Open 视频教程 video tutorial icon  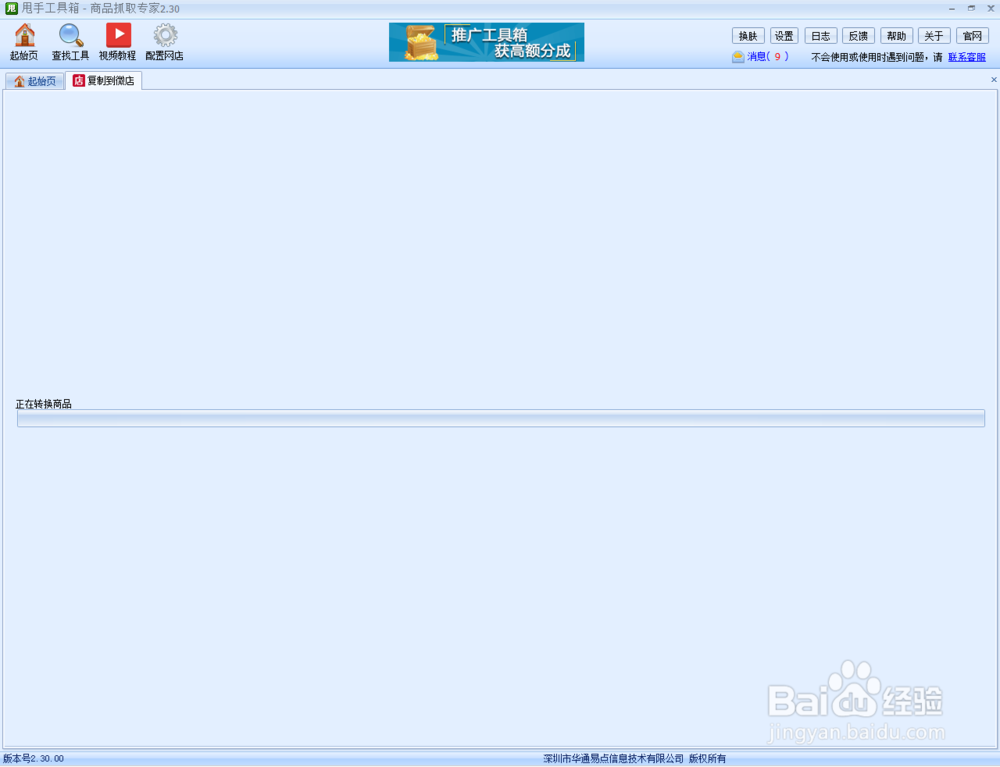point(118,40)
